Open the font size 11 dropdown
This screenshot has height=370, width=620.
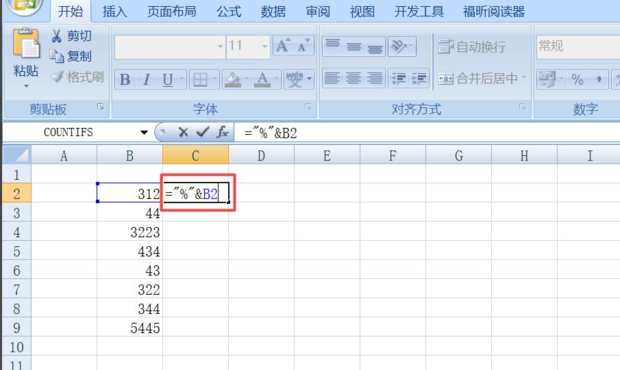(x=265, y=46)
